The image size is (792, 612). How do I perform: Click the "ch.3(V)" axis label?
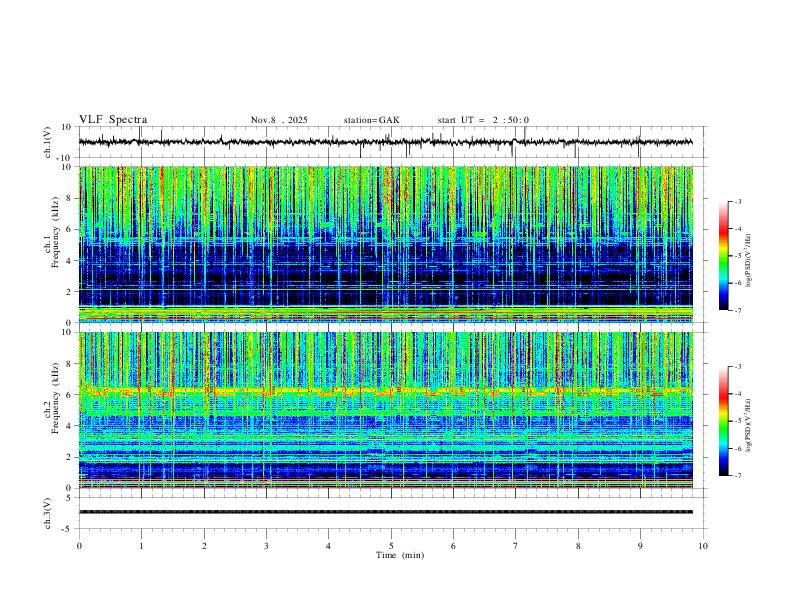(48, 513)
